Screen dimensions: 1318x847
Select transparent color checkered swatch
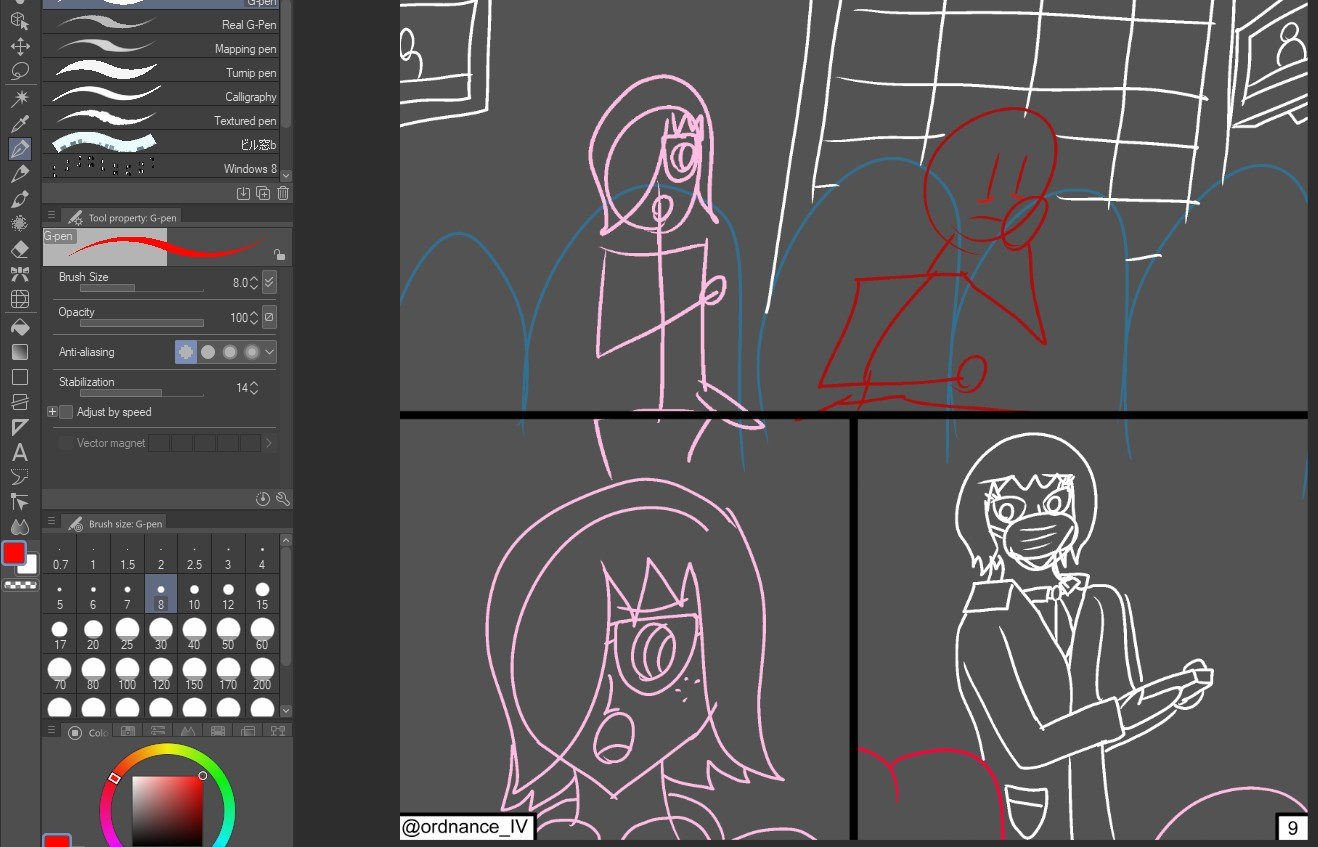[20, 585]
